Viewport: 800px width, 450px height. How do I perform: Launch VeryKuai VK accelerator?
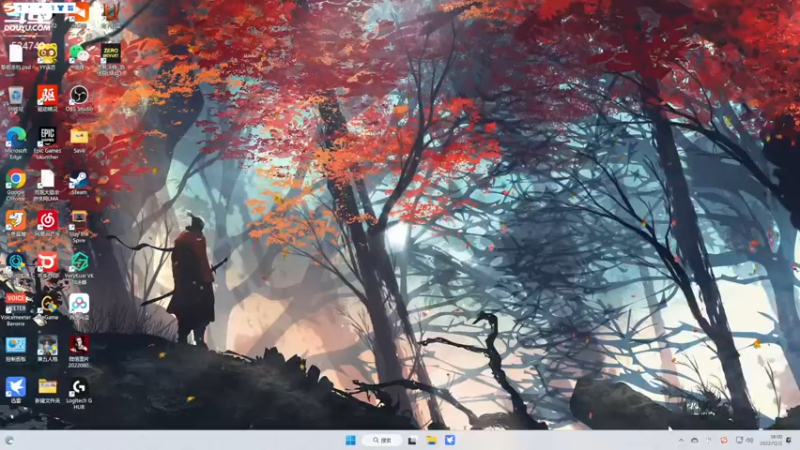[79, 264]
